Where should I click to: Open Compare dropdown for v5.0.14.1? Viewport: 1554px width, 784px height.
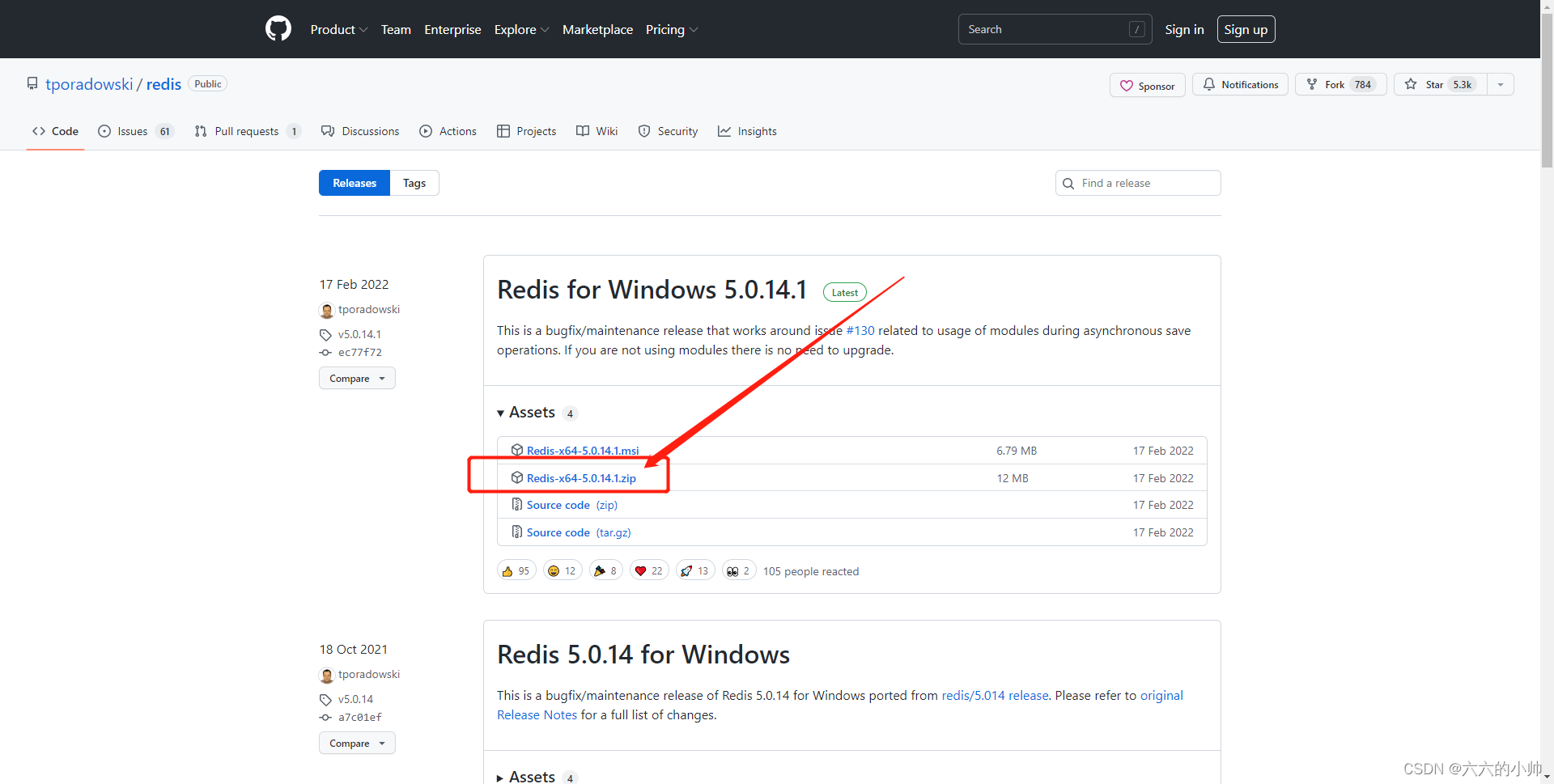[x=357, y=378]
